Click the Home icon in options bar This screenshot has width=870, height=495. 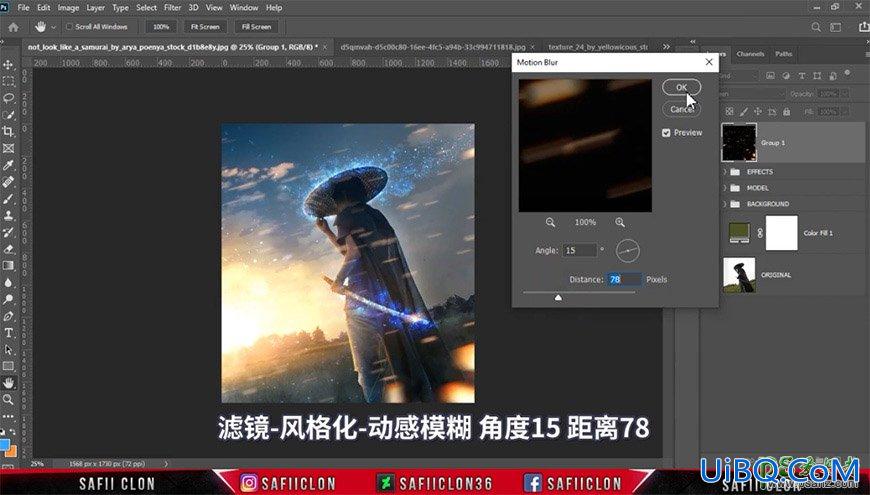click(13, 27)
